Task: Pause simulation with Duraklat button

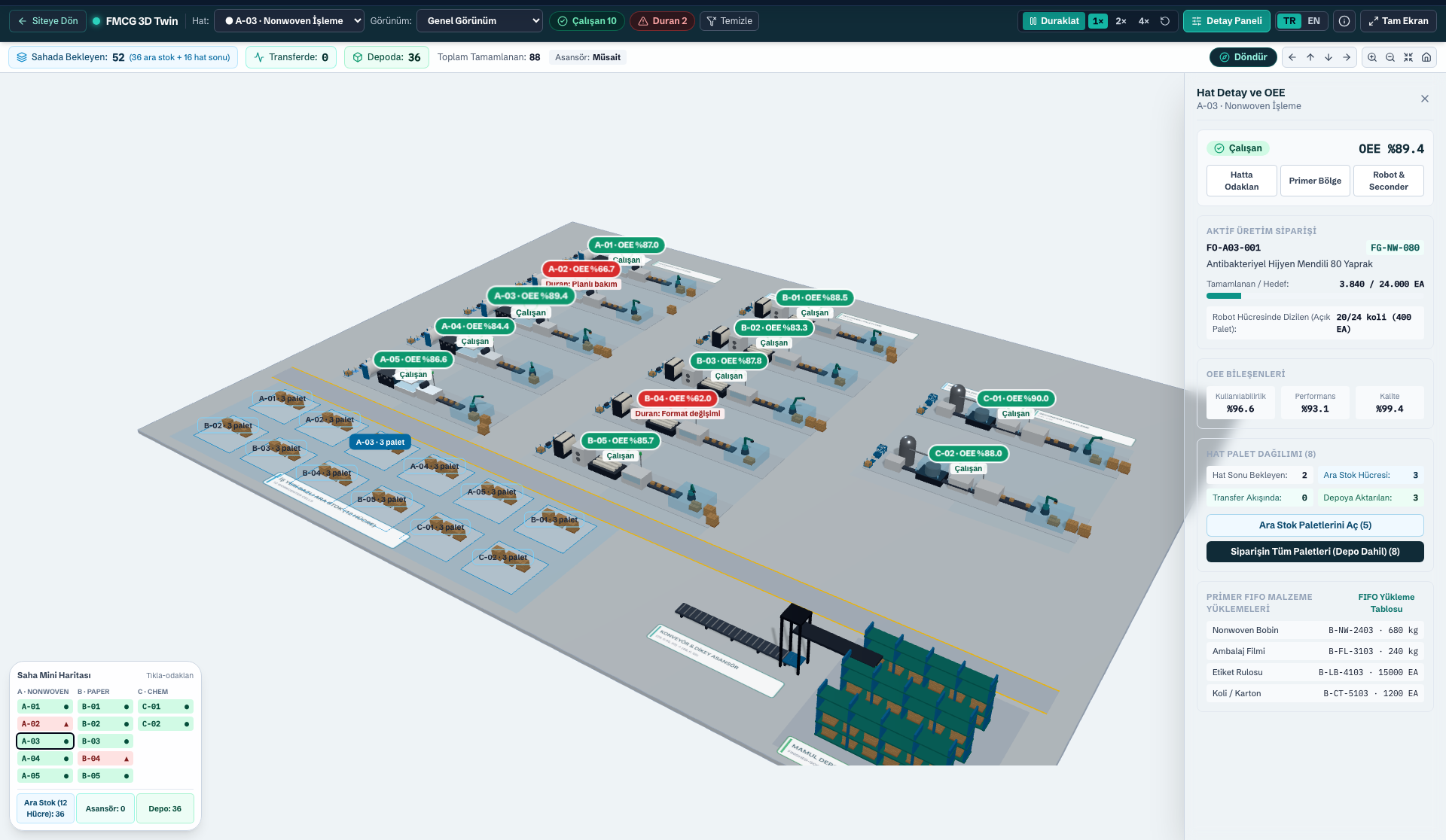Action: pyautogui.click(x=1054, y=21)
